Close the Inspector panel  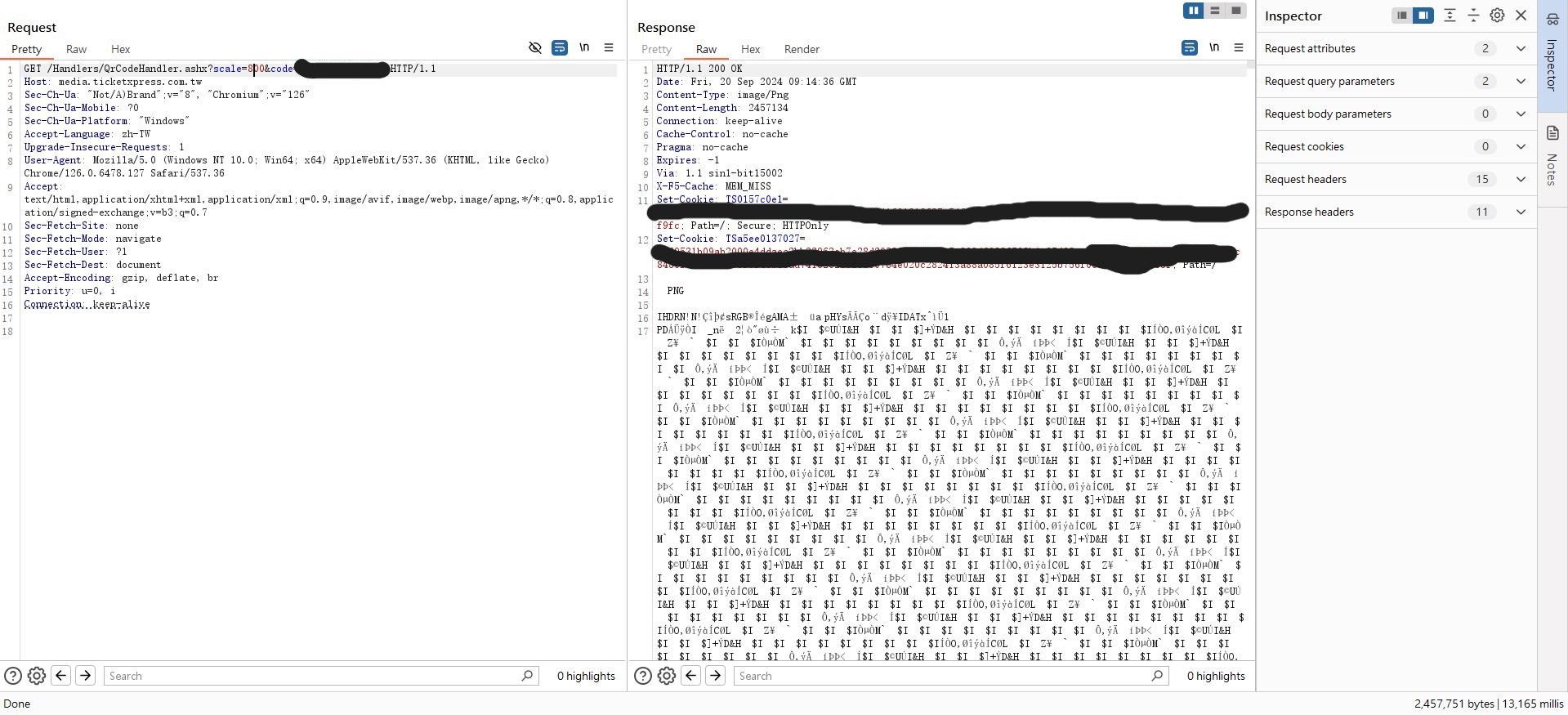(1521, 16)
